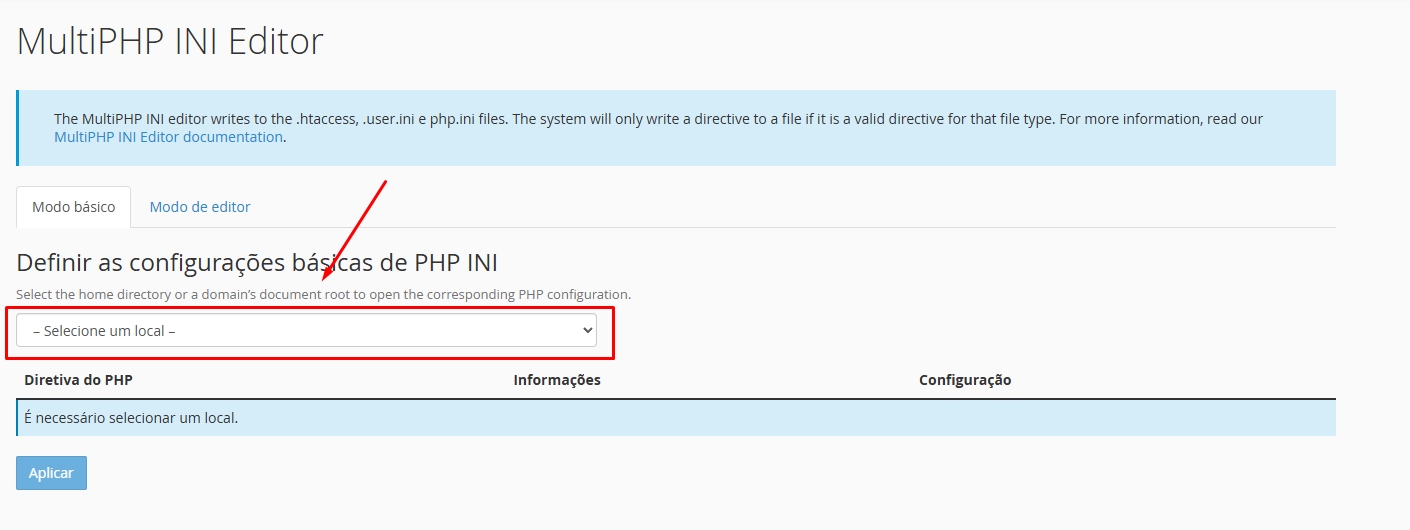Image resolution: width=1410 pixels, height=530 pixels.
Task: Click the 'Definir as configurações básicas' heading
Action: (257, 263)
